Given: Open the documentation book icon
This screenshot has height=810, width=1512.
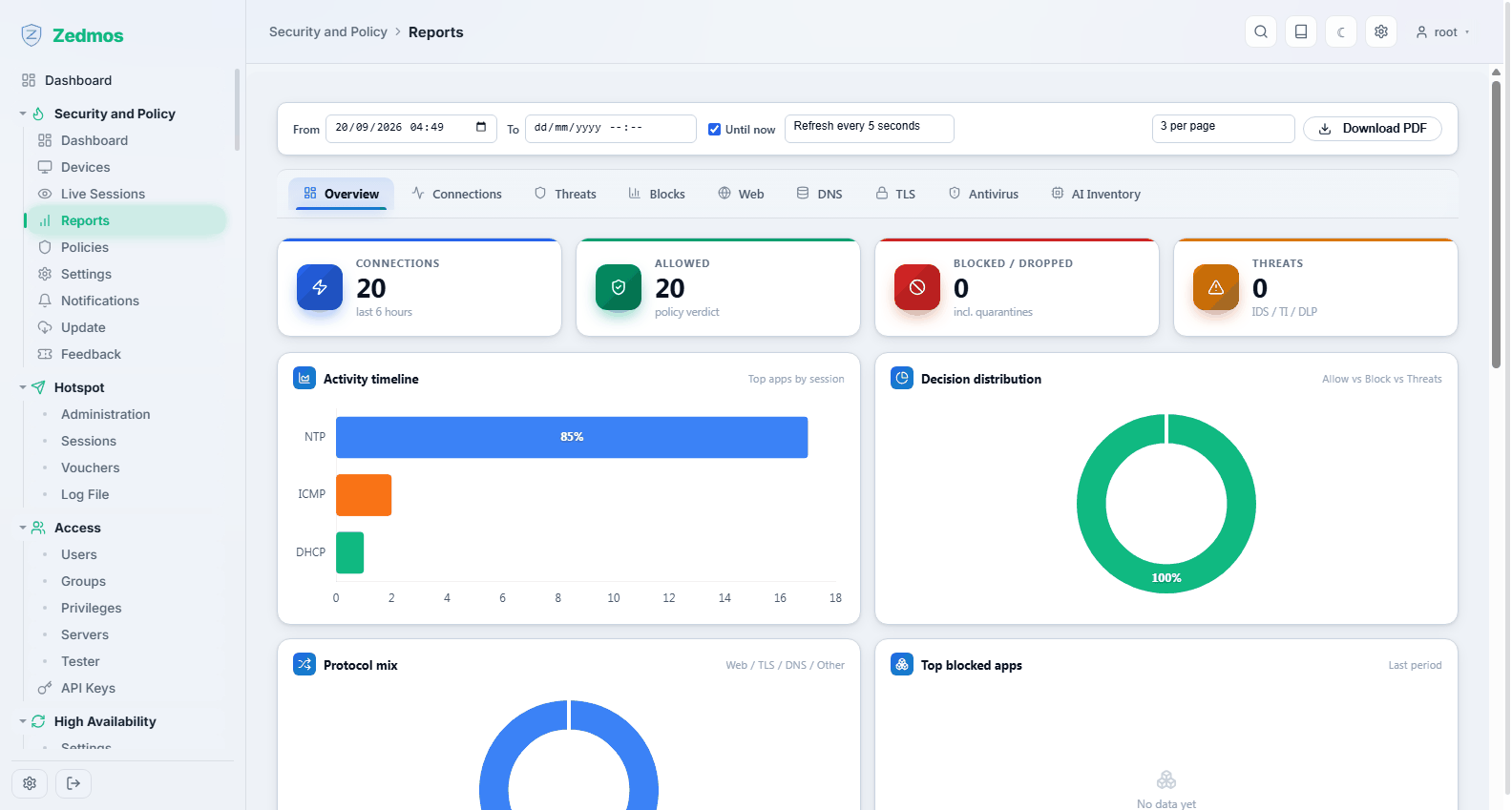Looking at the screenshot, I should (1301, 31).
